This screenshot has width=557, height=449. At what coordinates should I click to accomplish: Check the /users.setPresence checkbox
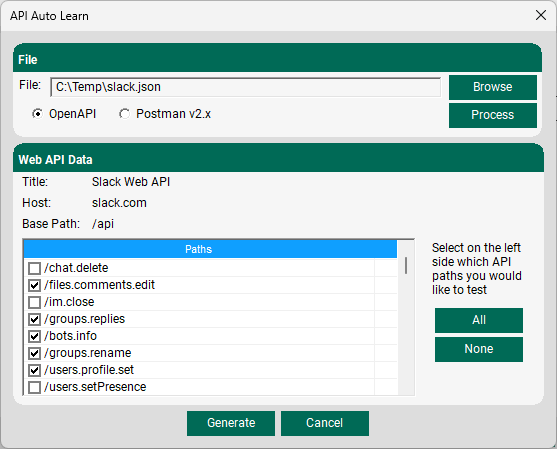tap(34, 387)
